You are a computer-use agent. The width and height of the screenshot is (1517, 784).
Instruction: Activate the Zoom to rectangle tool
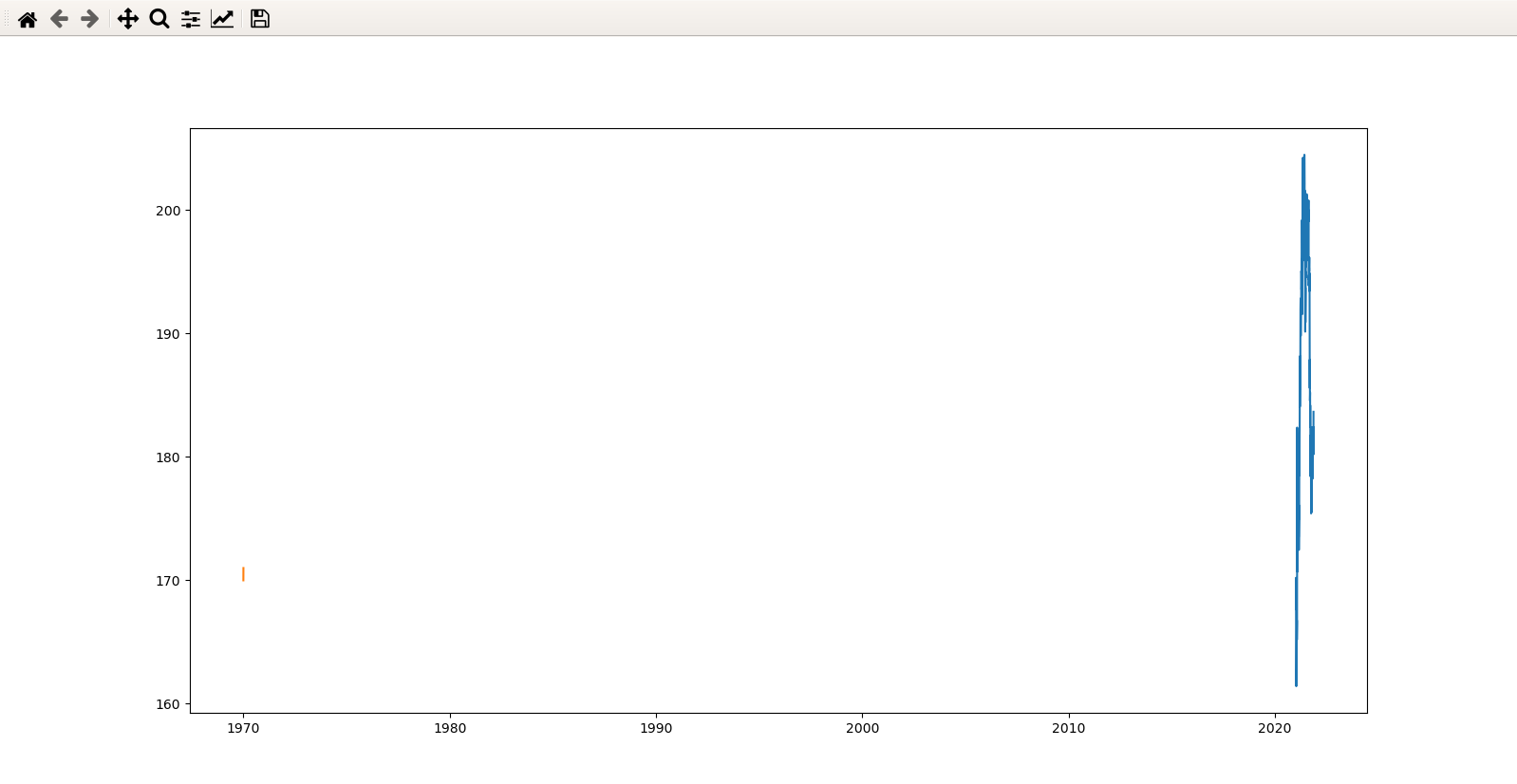(x=159, y=19)
